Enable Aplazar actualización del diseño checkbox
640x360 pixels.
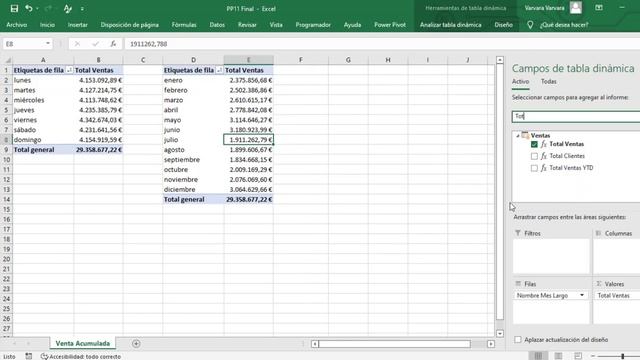518,340
